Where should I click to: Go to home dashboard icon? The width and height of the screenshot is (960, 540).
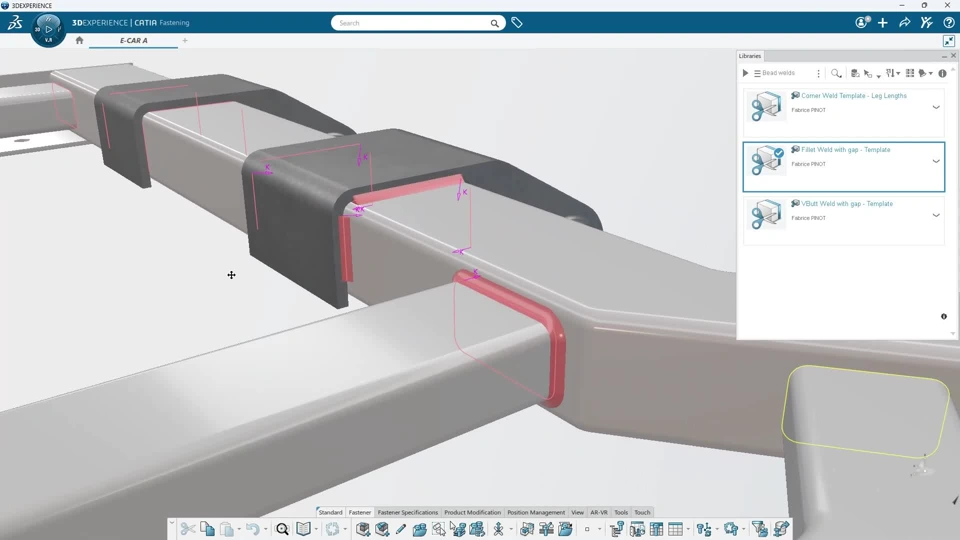pos(79,40)
